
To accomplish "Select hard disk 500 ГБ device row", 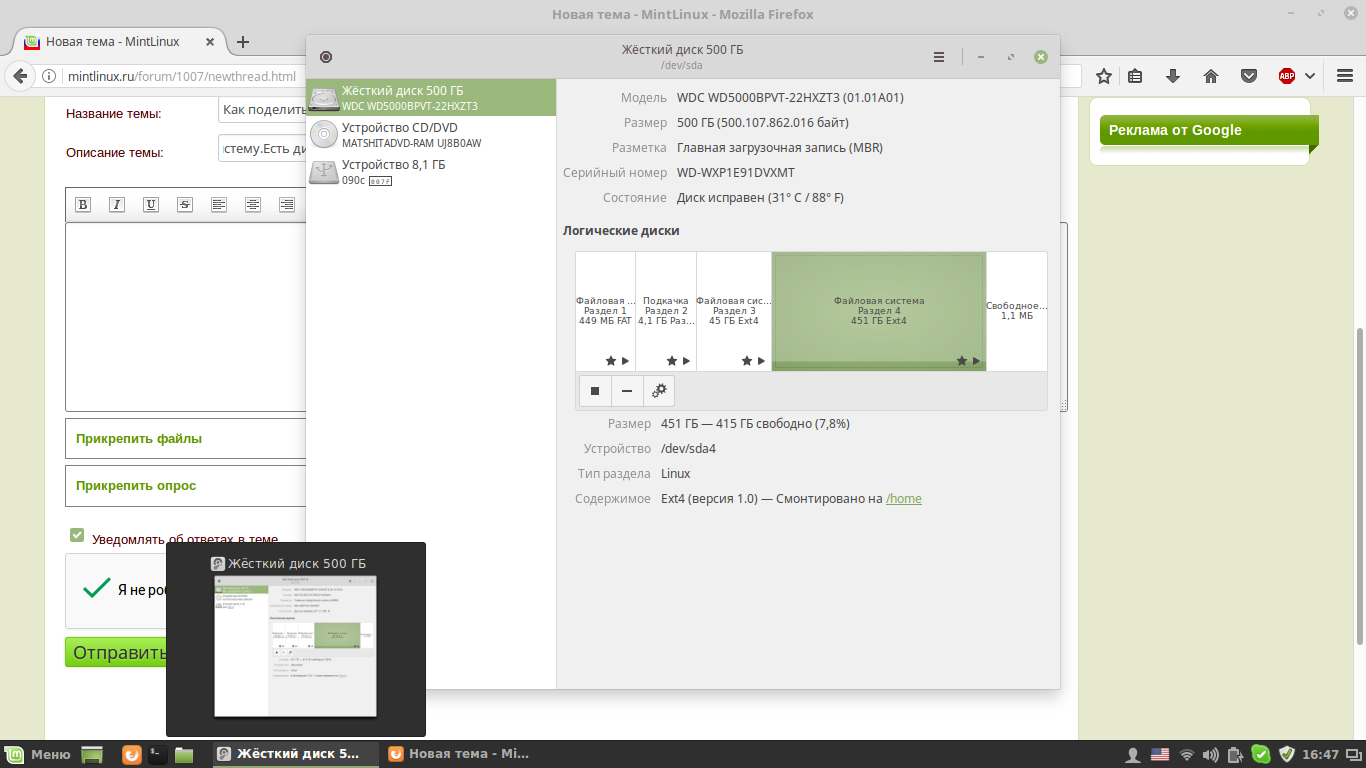I will (431, 98).
